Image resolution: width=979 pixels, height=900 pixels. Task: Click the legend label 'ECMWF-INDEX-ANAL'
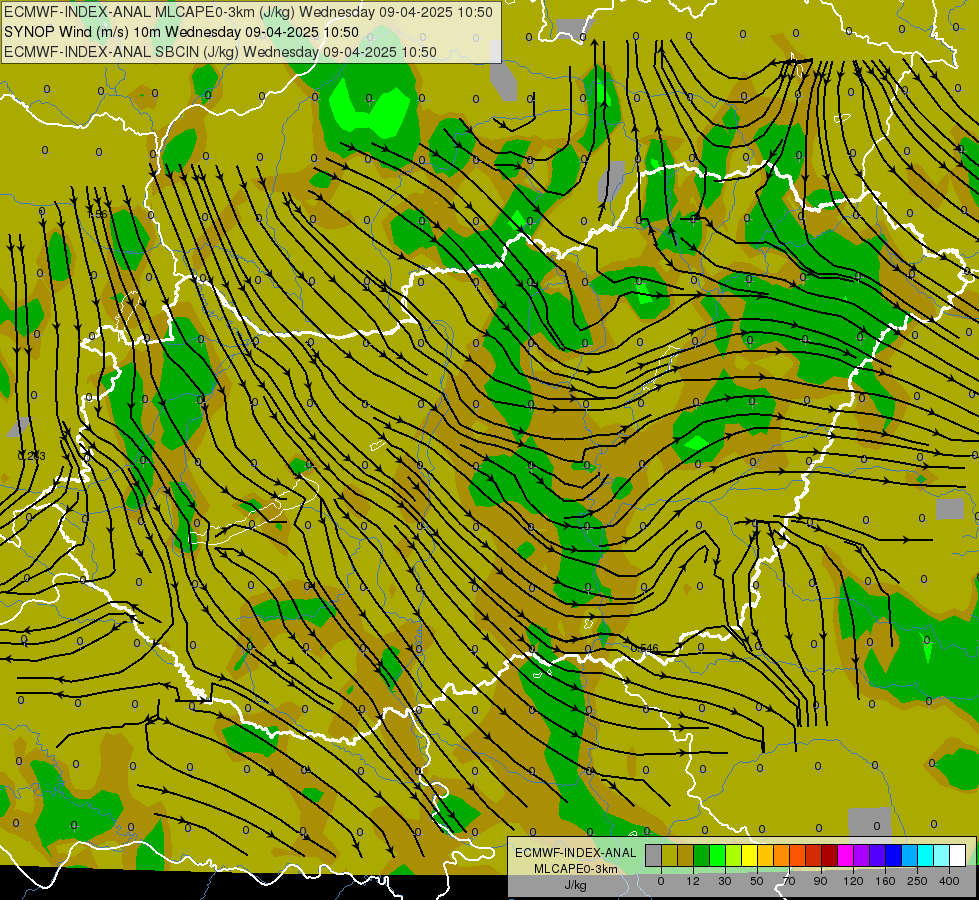click(x=575, y=853)
